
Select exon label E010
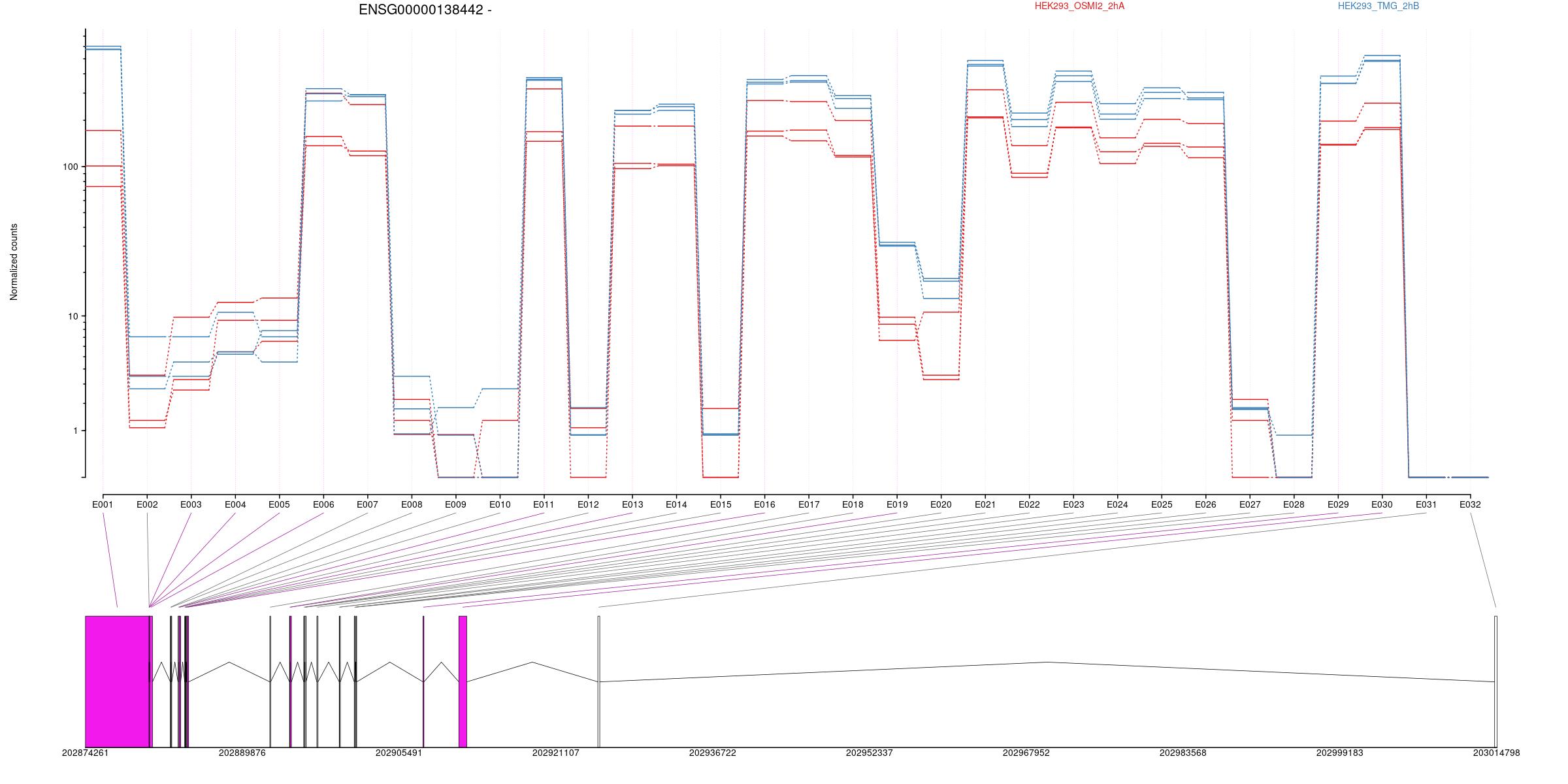[x=500, y=504]
